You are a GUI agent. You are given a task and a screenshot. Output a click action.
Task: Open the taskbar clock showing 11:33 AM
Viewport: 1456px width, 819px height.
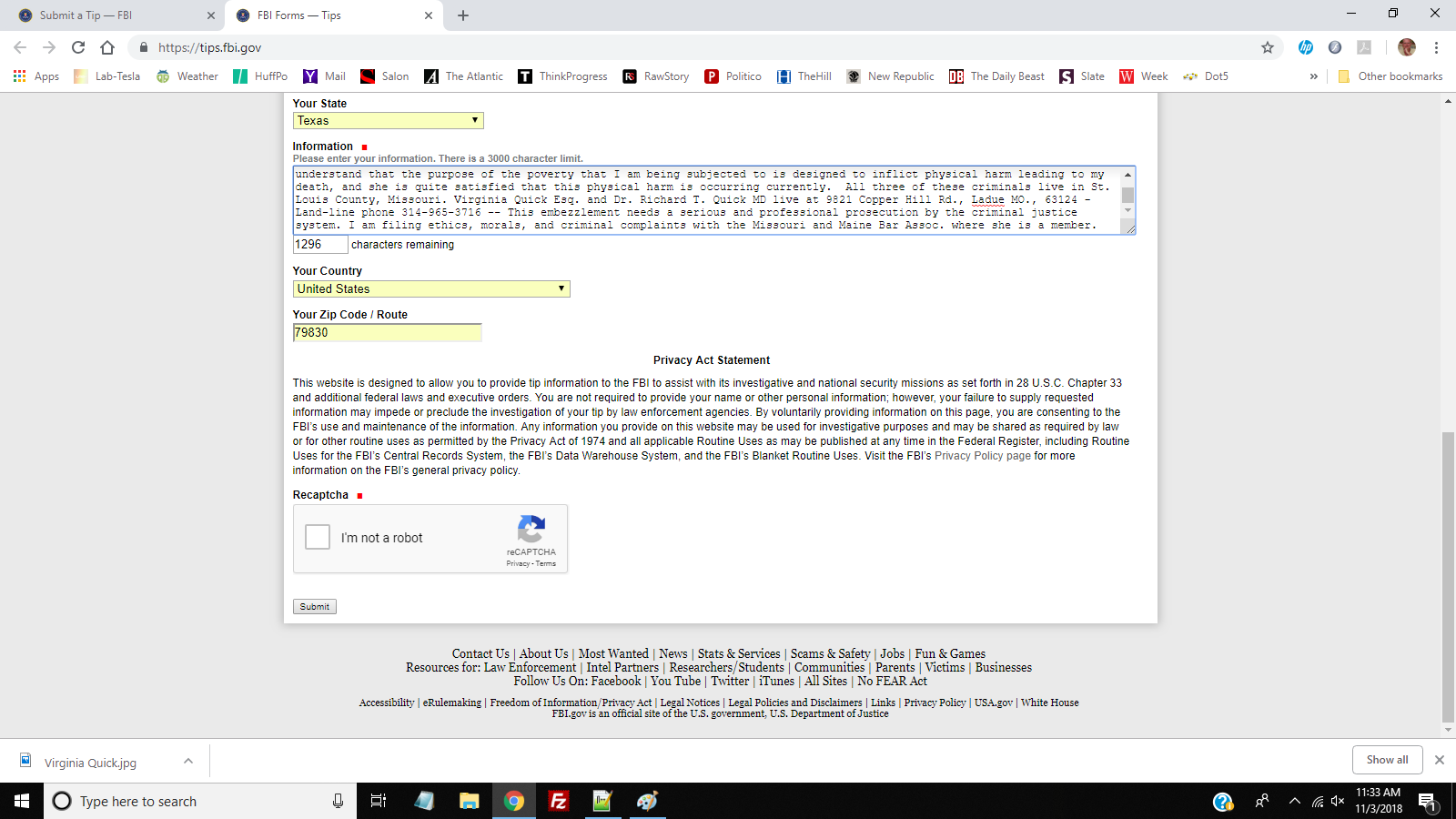pyautogui.click(x=1379, y=801)
